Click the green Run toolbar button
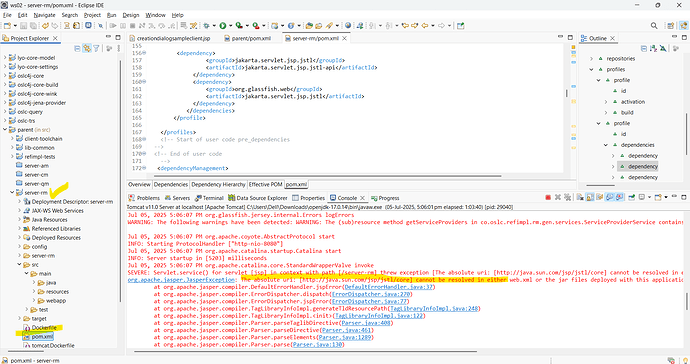This screenshot has width=690, height=364. [223, 26]
